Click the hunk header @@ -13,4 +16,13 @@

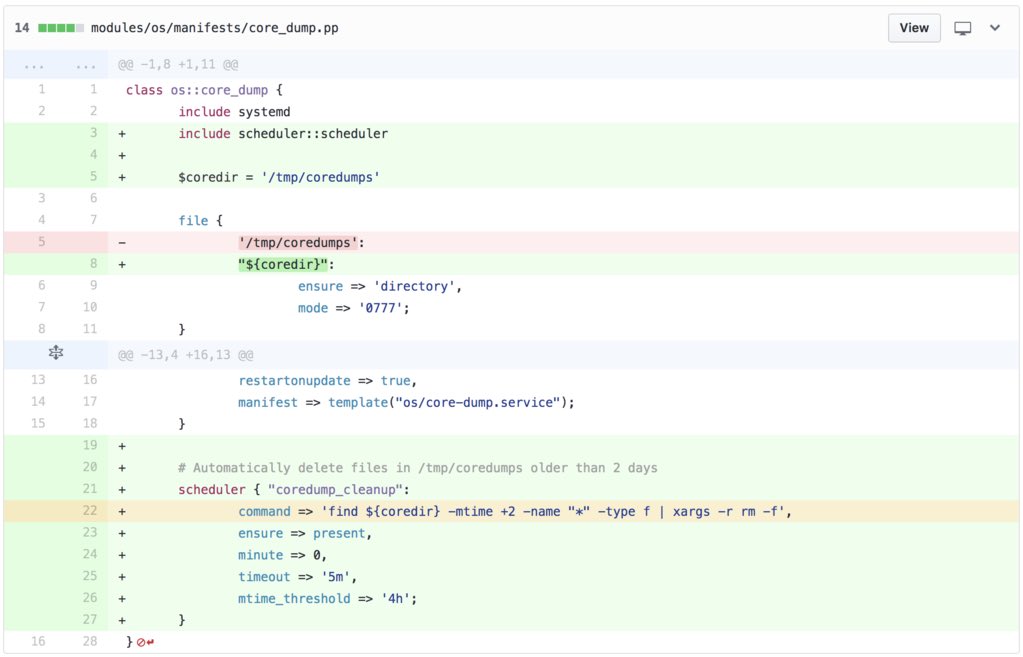pos(186,355)
